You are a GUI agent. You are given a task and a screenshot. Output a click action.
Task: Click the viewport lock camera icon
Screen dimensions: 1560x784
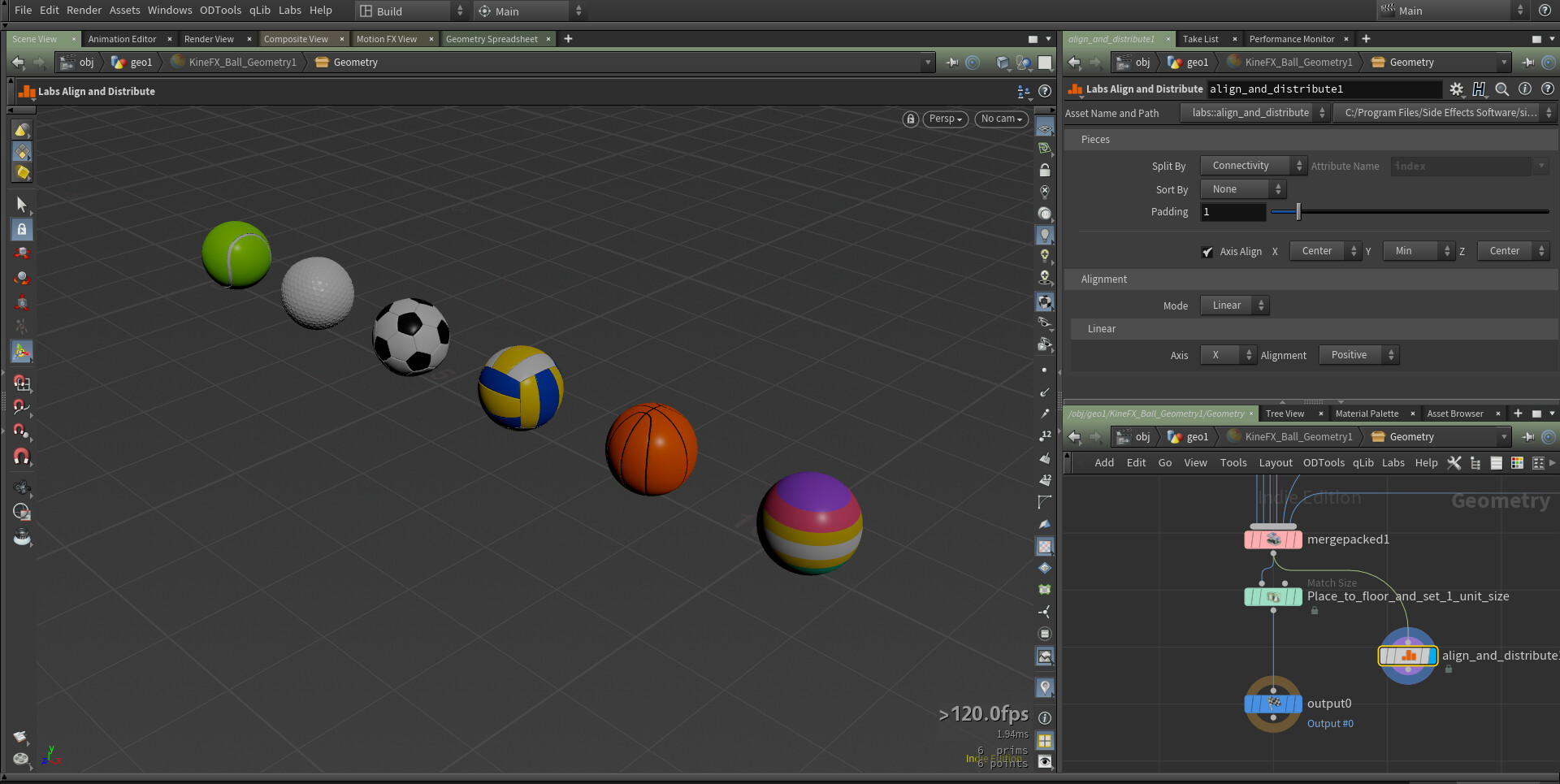click(910, 119)
